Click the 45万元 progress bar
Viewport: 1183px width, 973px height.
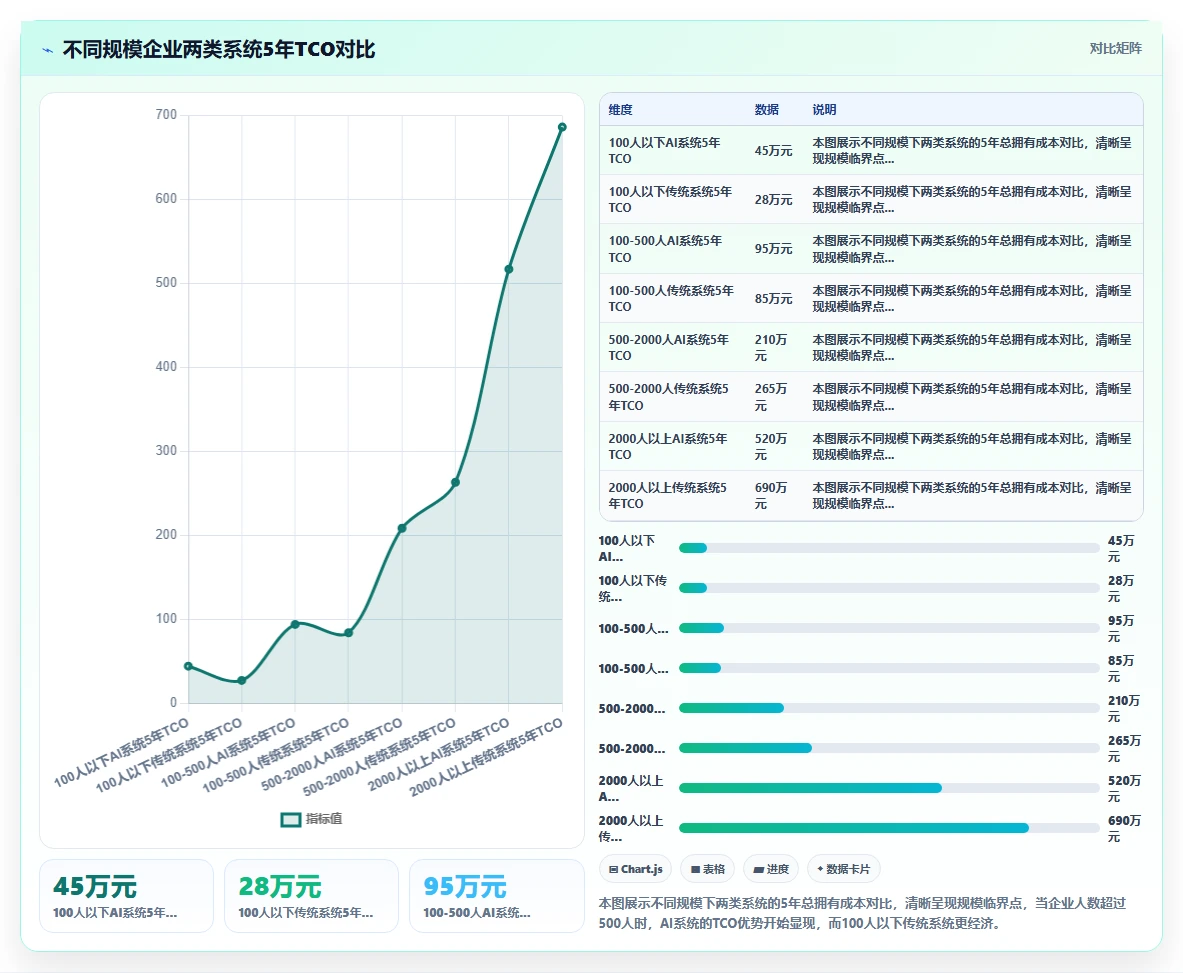pyautogui.click(x=889, y=548)
